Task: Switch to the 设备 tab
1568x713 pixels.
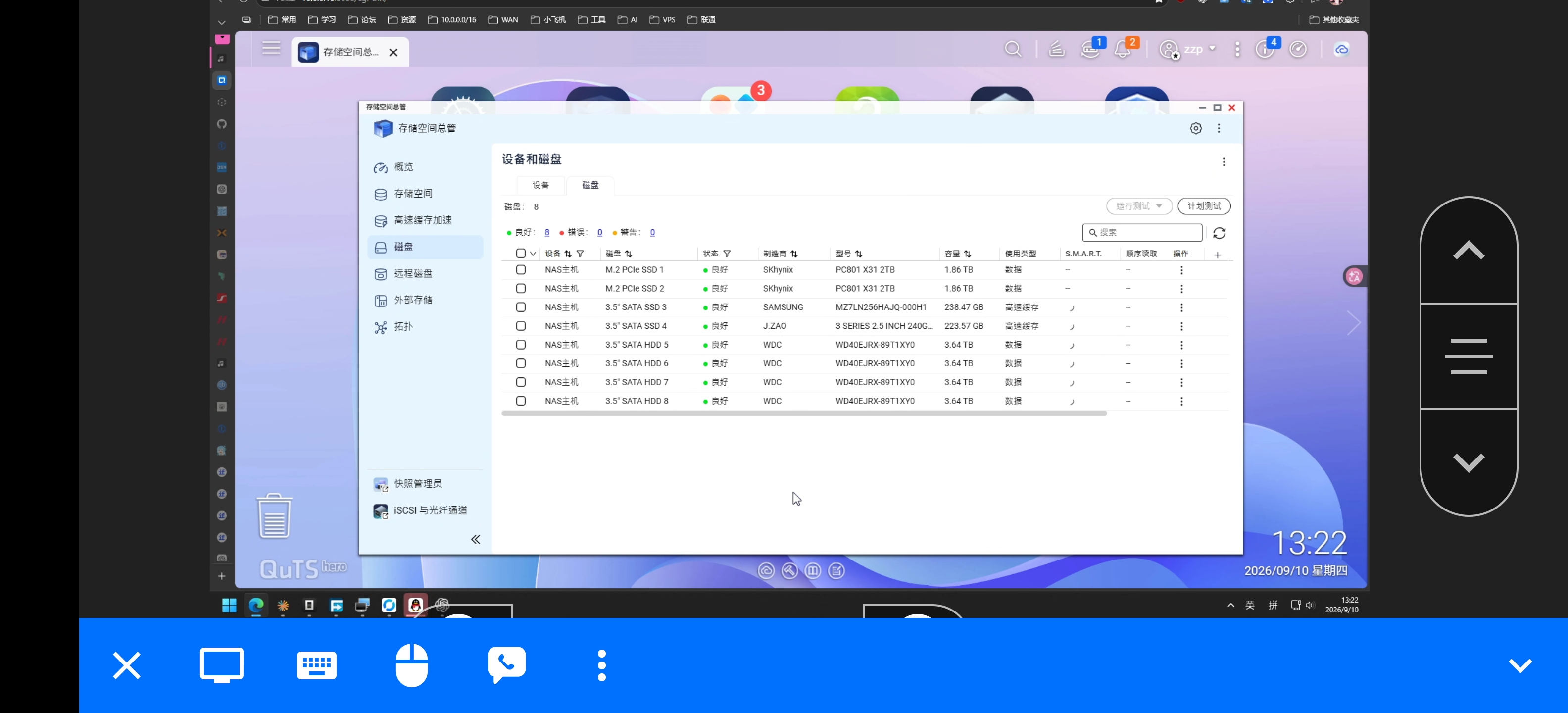Action: point(540,185)
